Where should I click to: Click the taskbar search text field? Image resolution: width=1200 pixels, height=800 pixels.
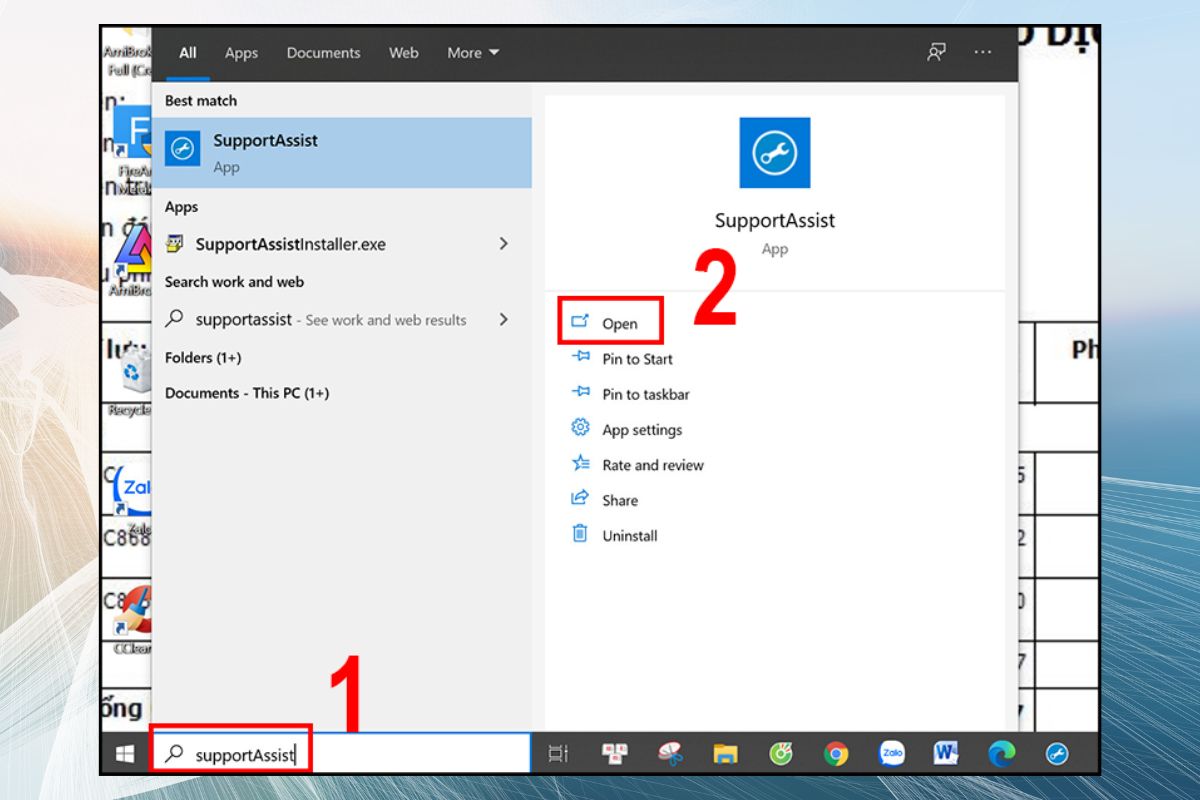(x=340, y=754)
